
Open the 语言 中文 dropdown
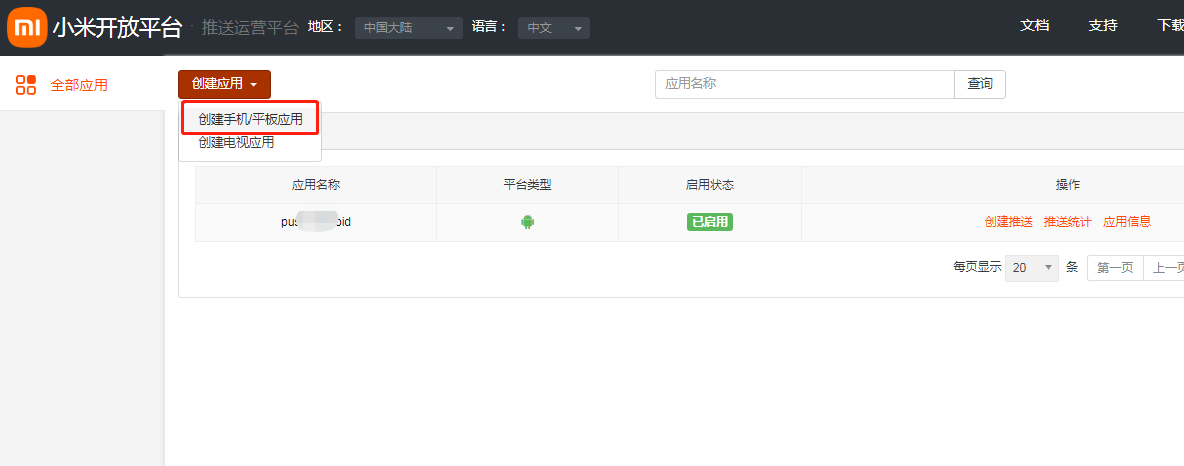coord(553,28)
